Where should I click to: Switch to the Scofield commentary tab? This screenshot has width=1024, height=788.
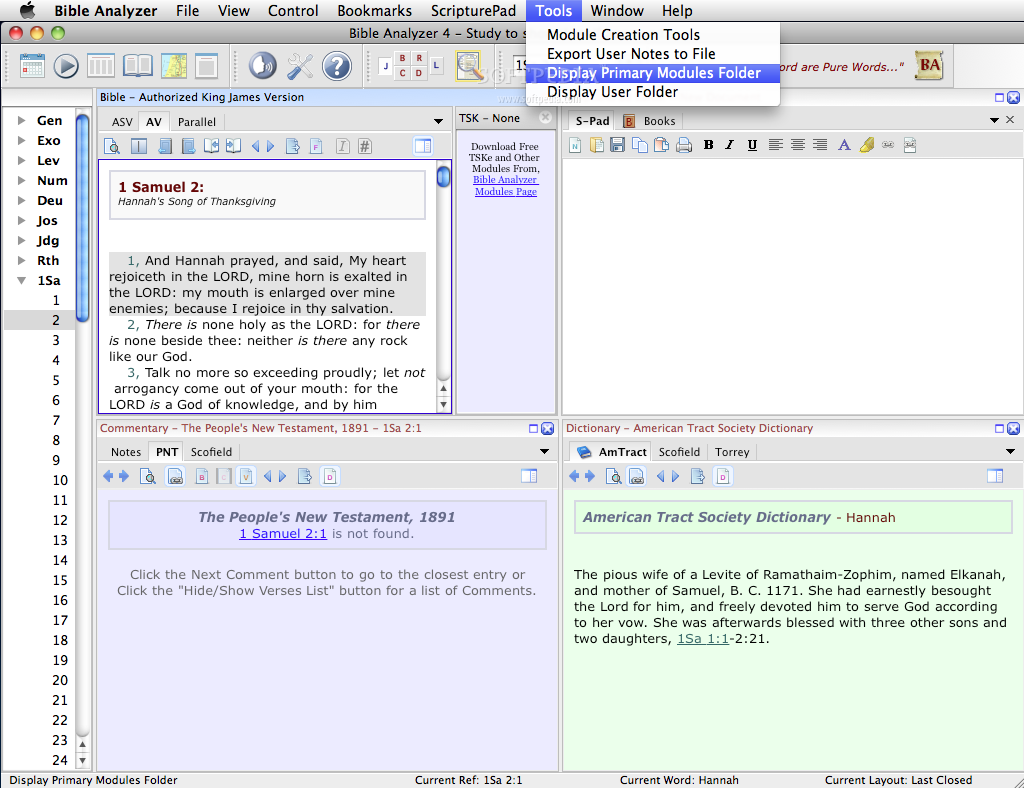(x=211, y=452)
